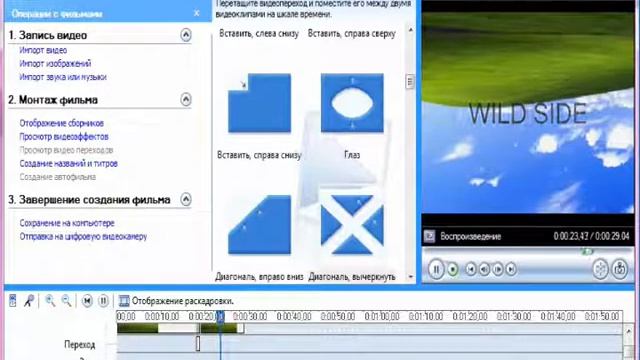Close the Операции с фильмами pane

(197, 13)
